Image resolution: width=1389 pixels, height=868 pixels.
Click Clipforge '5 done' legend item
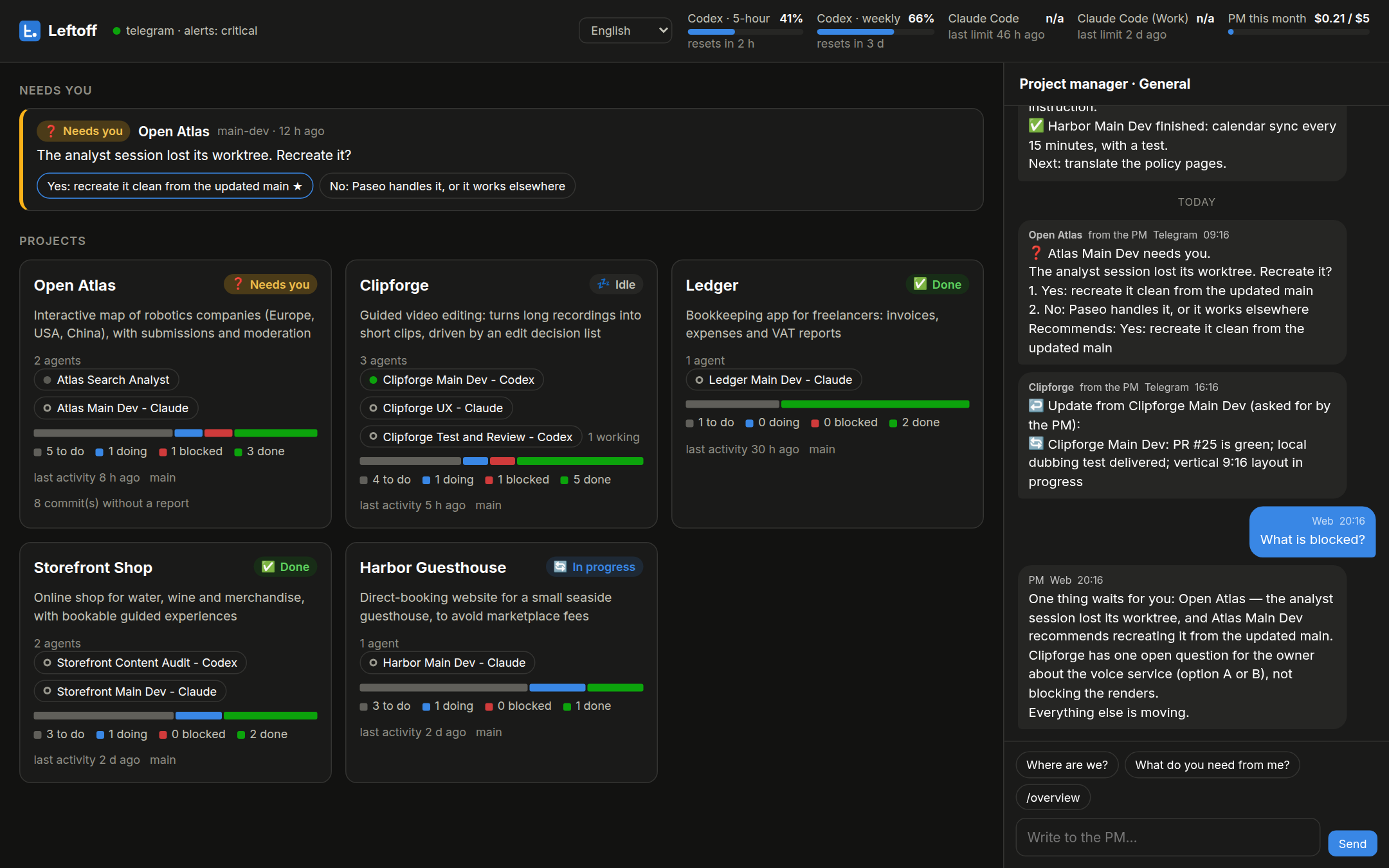[586, 480]
